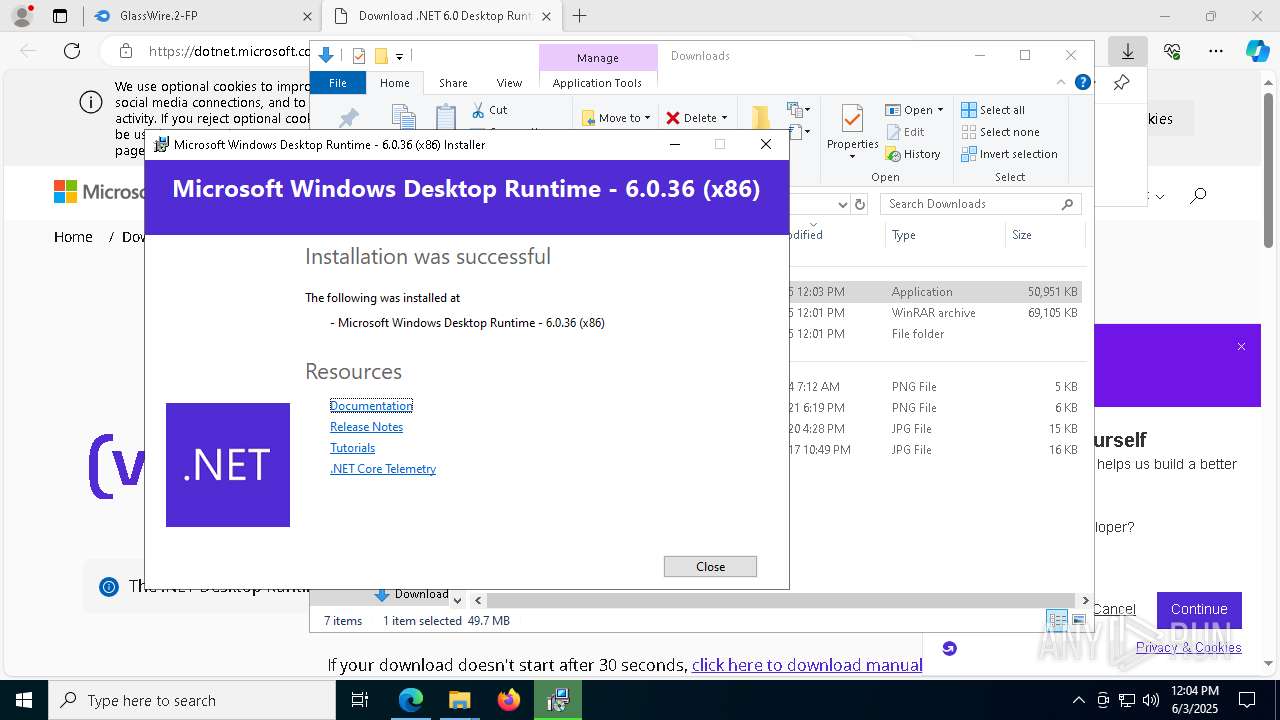
Task: Click the Explorer Help question mark icon
Action: [1082, 82]
